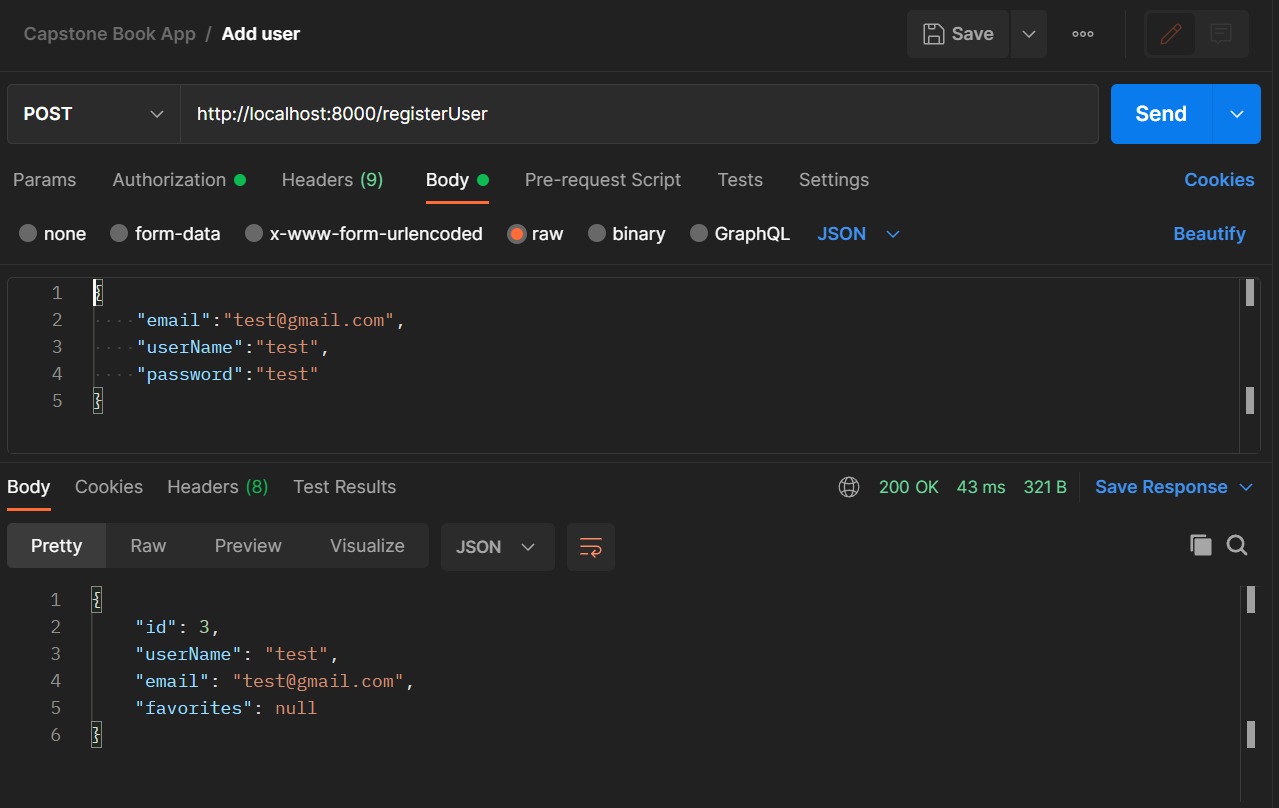Select the raw radio option
1279x808 pixels.
point(536,234)
